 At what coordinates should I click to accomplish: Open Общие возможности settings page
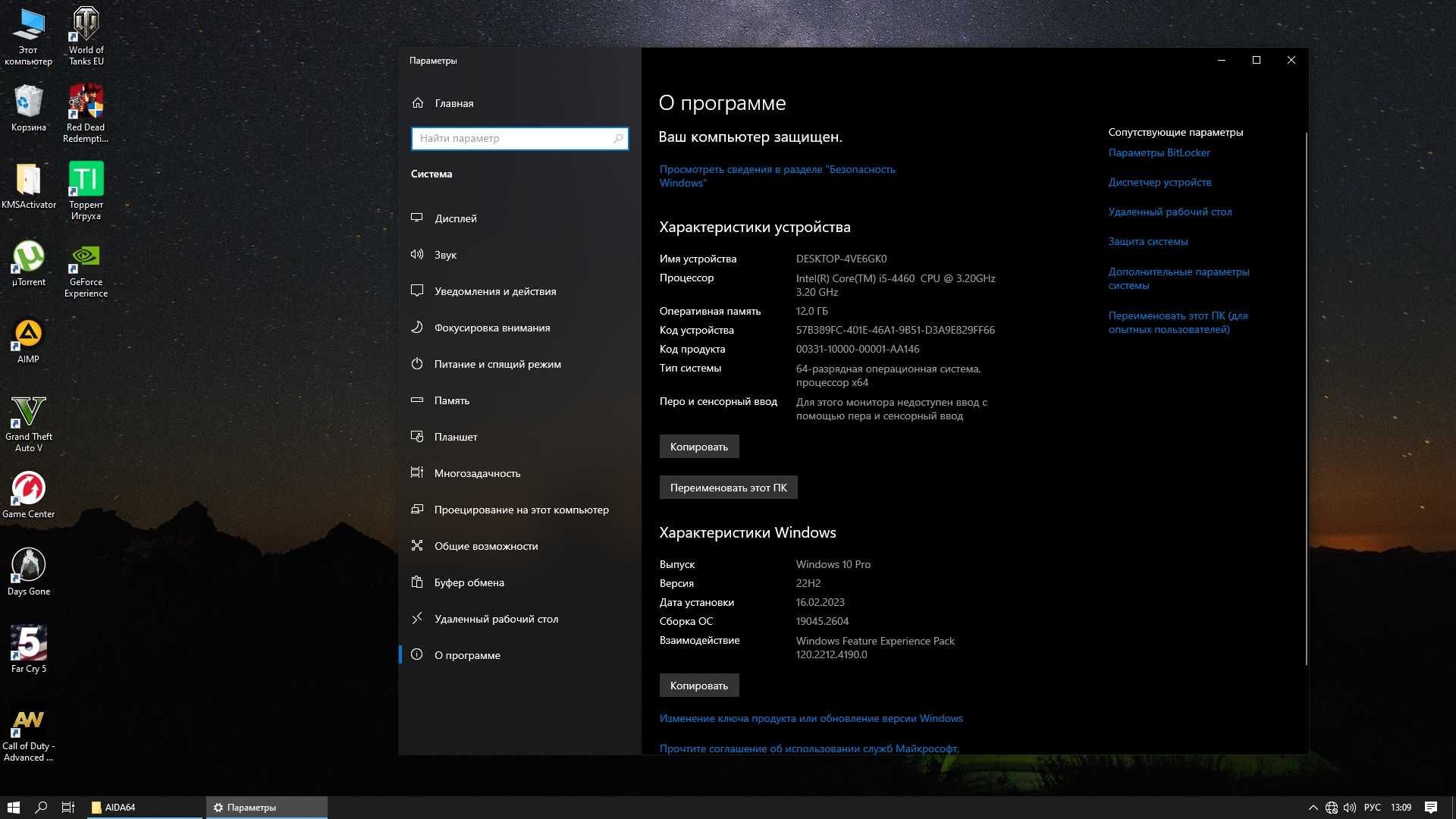tap(519, 546)
